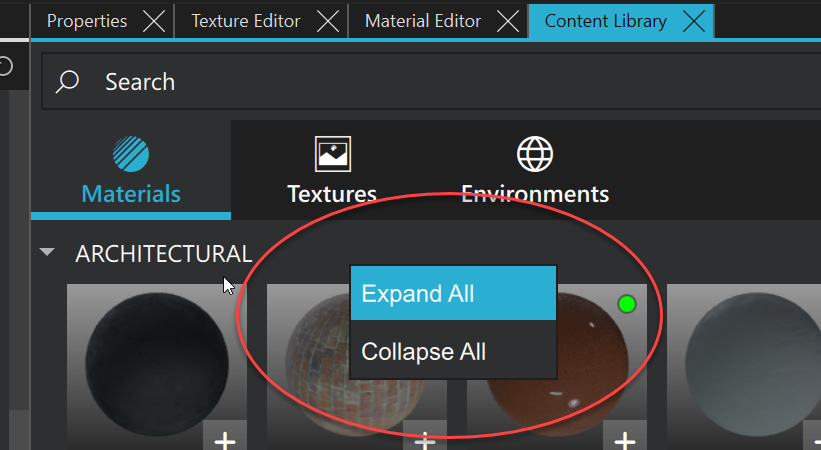821x450 pixels.
Task: Click the green status dot on material
Action: pyautogui.click(x=627, y=303)
